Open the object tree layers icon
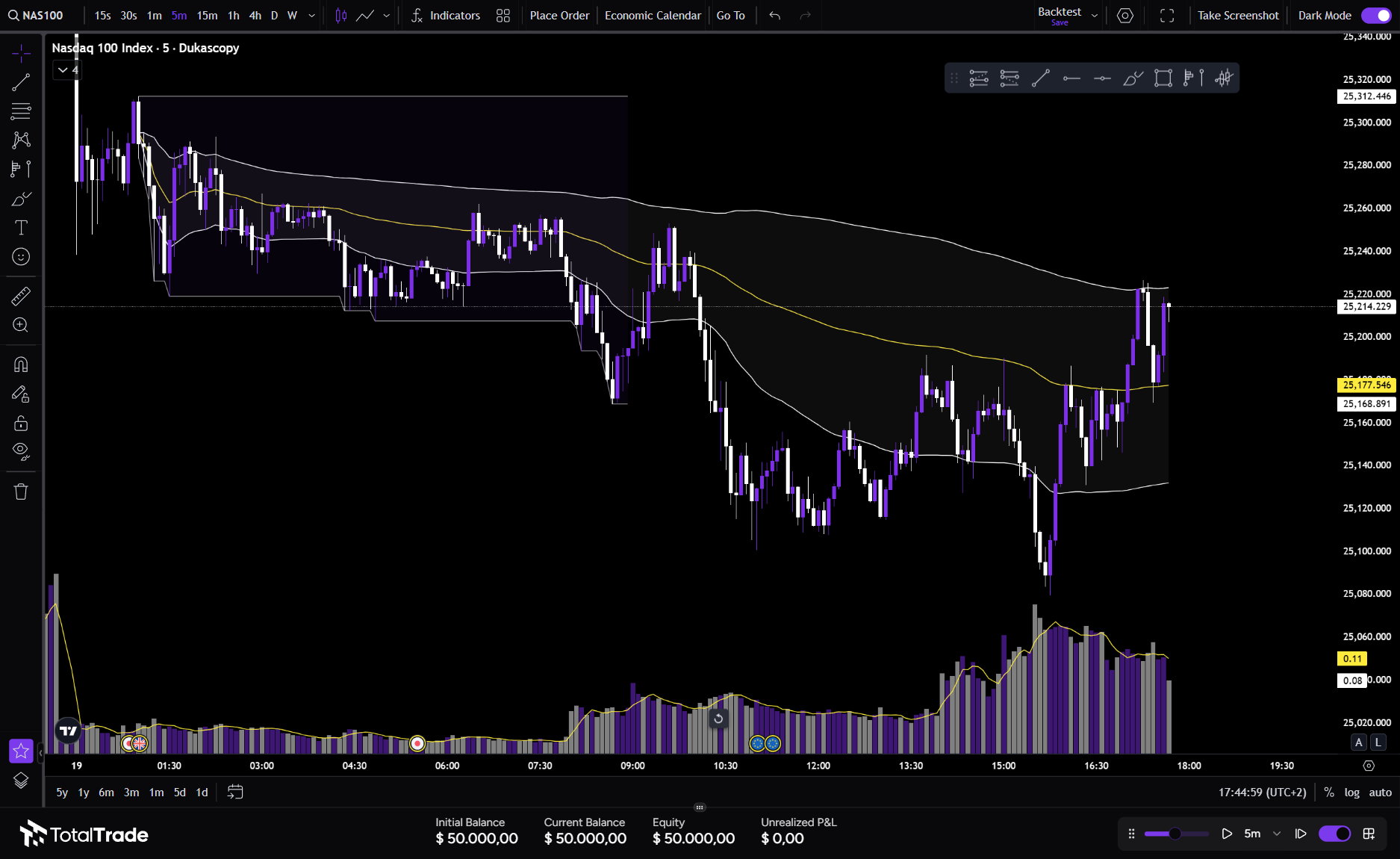 tap(21, 781)
